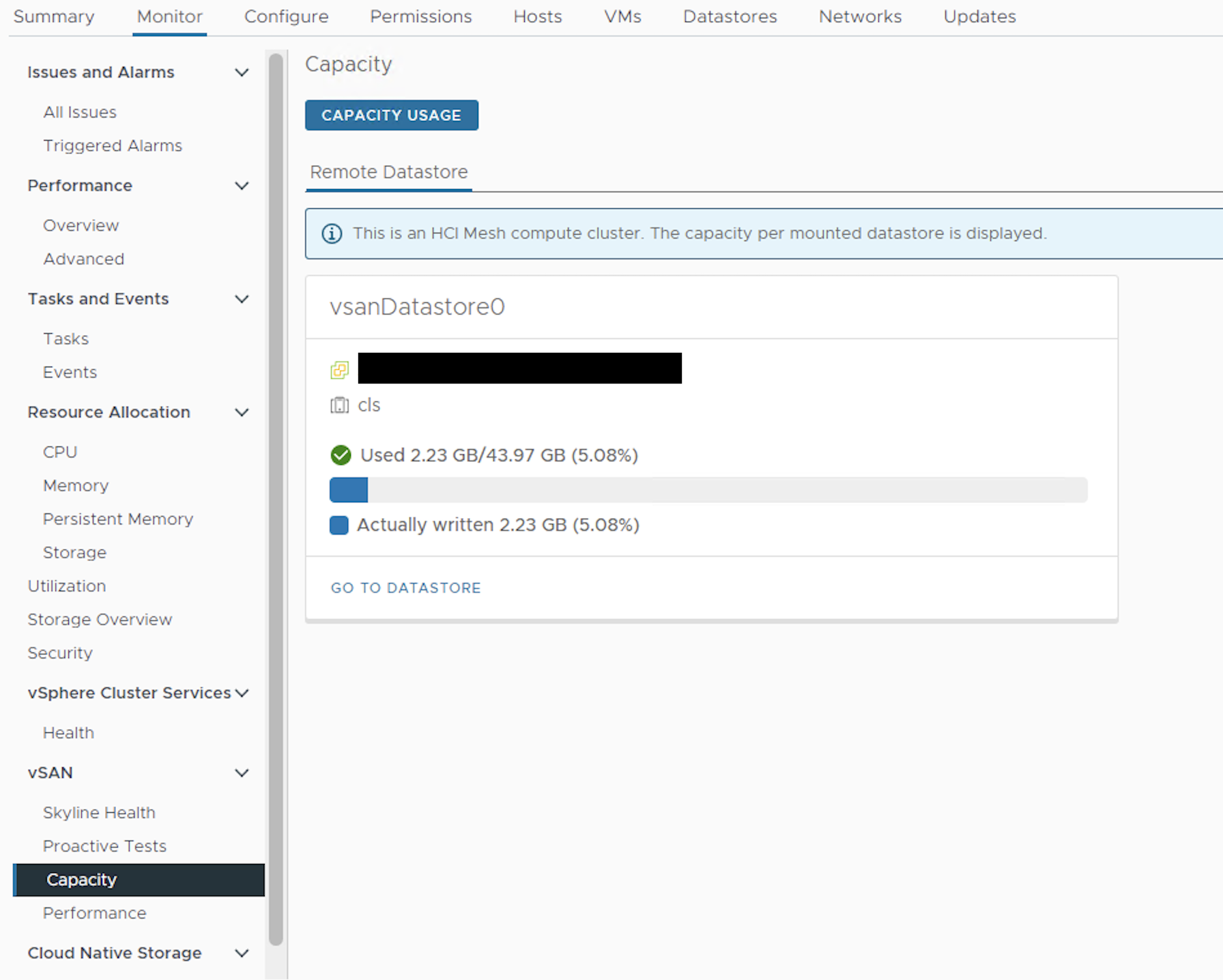Collapse the Resource Allocation section
The image size is (1223, 980).
(242, 412)
